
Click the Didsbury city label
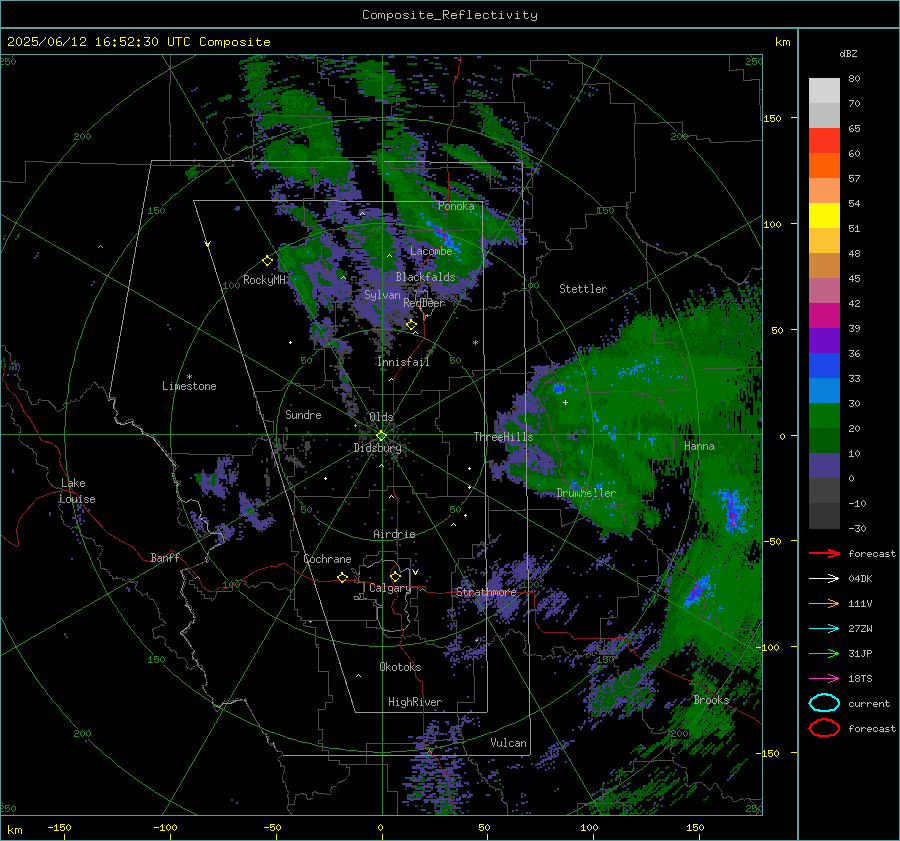(377, 448)
